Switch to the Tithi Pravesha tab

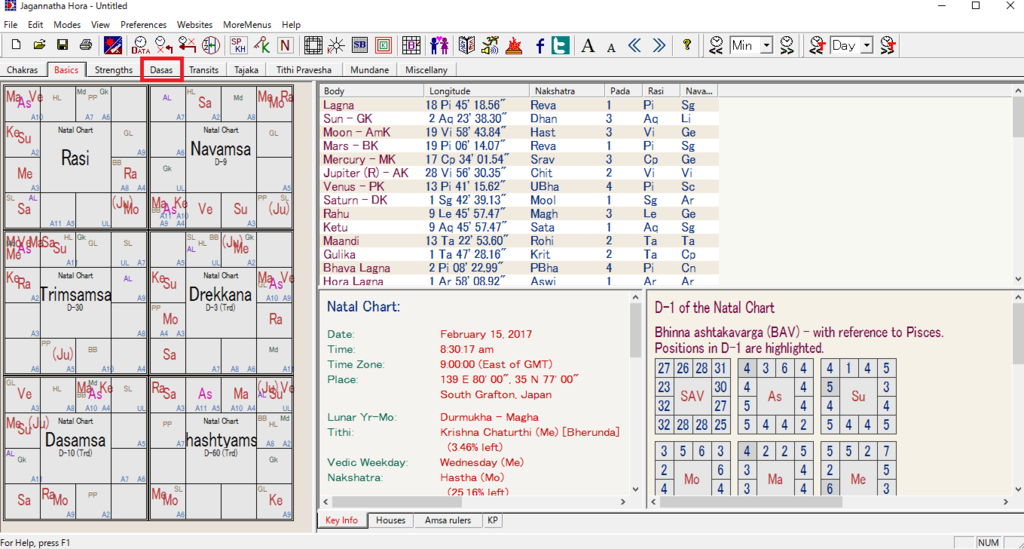[x=304, y=70]
